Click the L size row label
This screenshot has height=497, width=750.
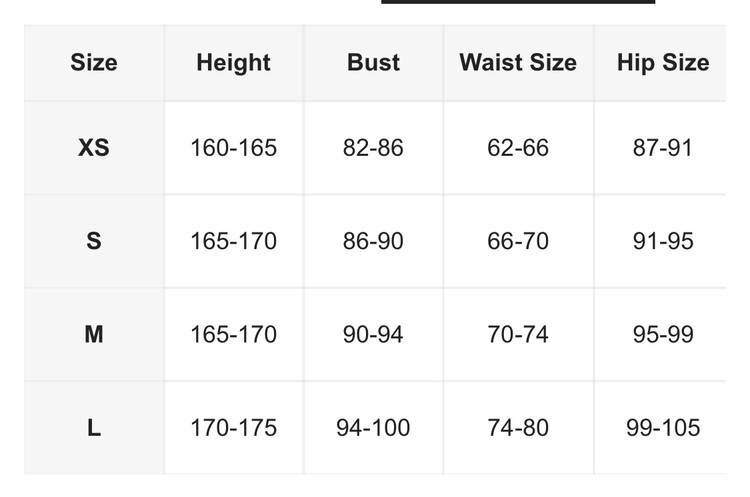pyautogui.click(x=94, y=428)
